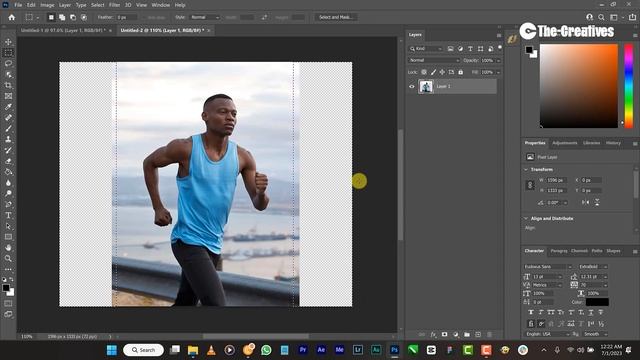Open the Photoshop search icon

coord(601,17)
